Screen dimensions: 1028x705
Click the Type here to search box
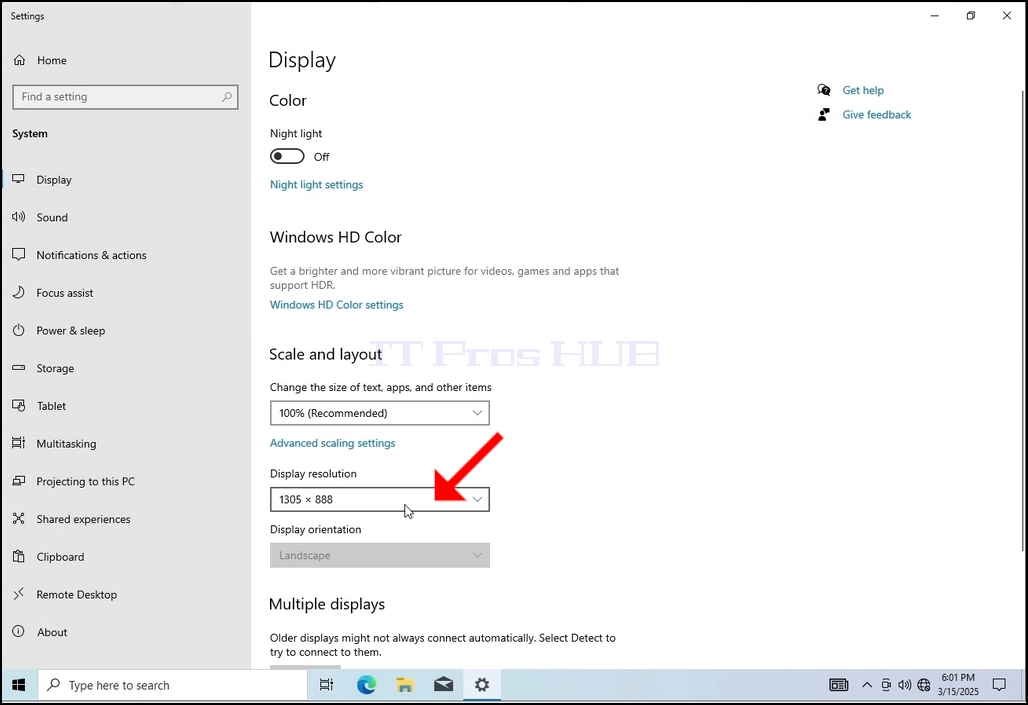(172, 685)
